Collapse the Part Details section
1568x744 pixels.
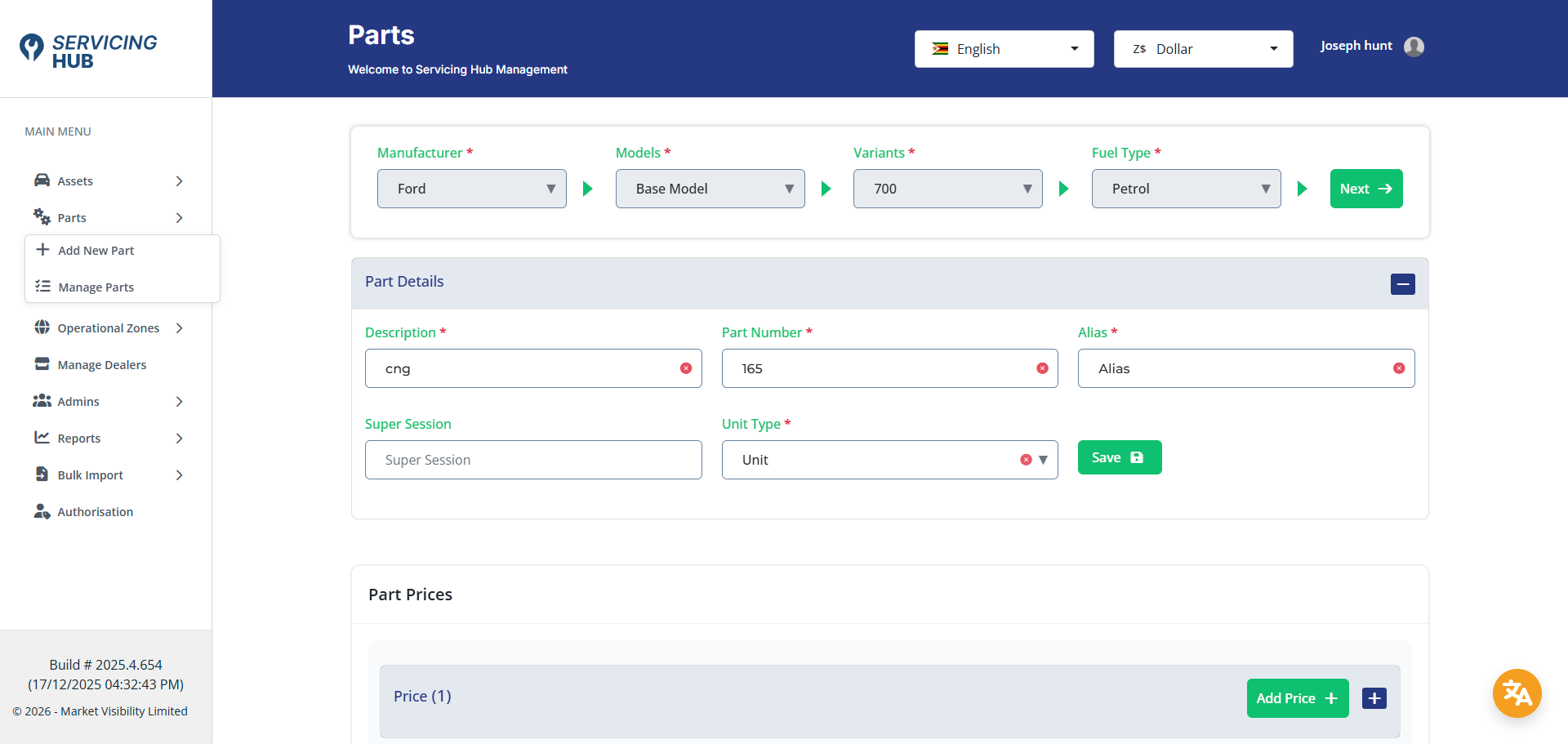(x=1402, y=284)
